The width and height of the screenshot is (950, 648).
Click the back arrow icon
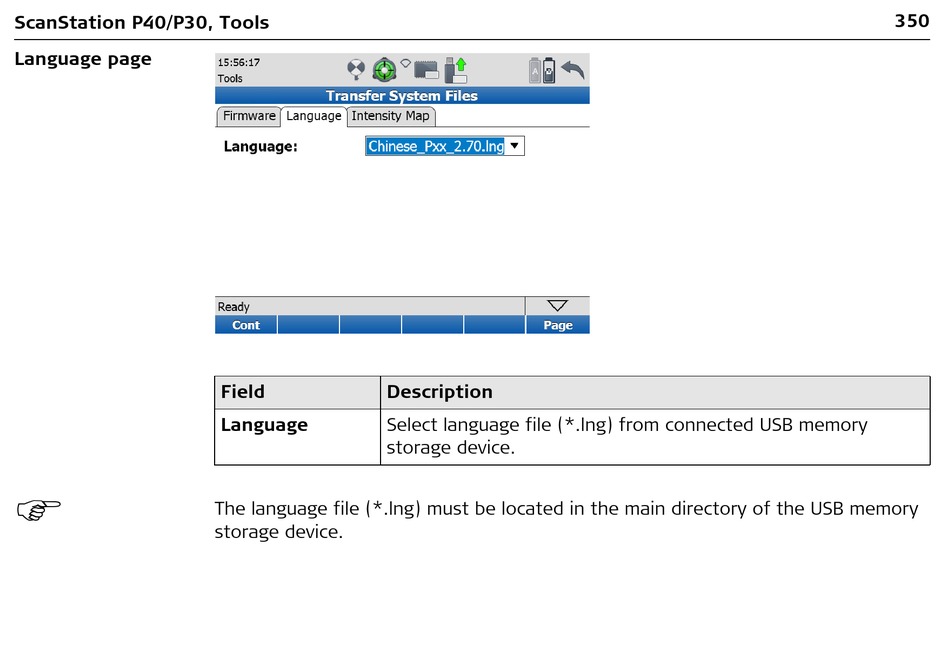(x=573, y=70)
